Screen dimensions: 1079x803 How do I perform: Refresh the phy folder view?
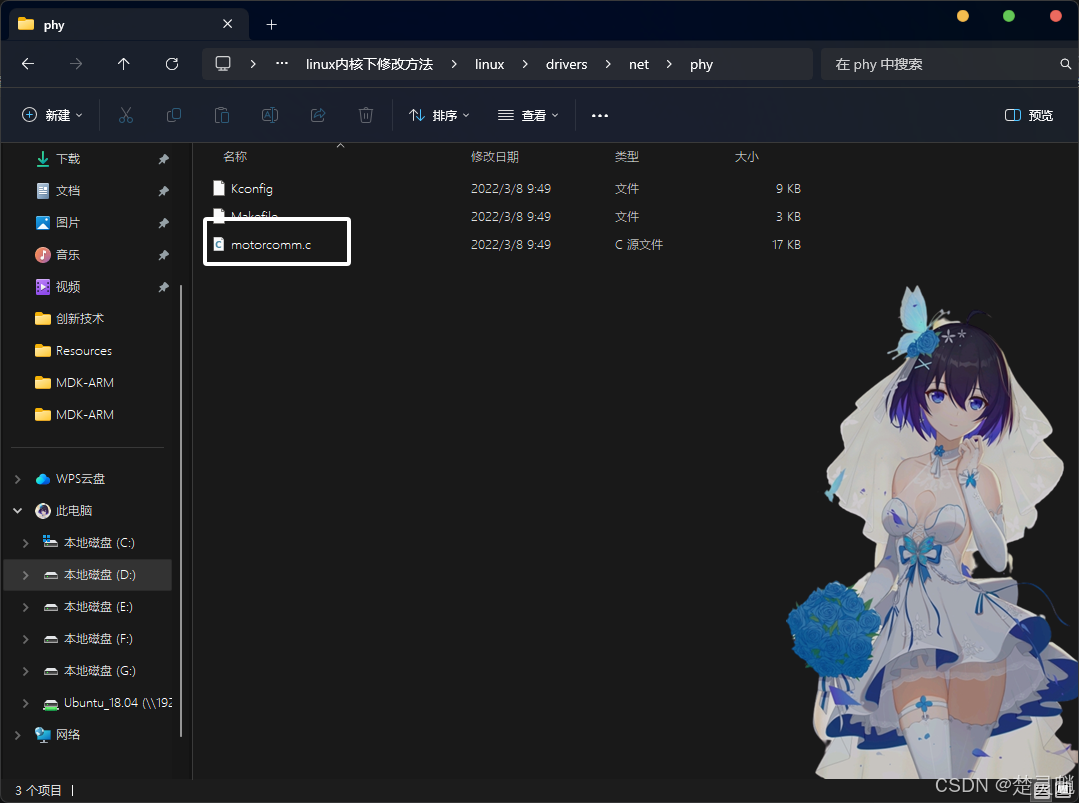[172, 64]
